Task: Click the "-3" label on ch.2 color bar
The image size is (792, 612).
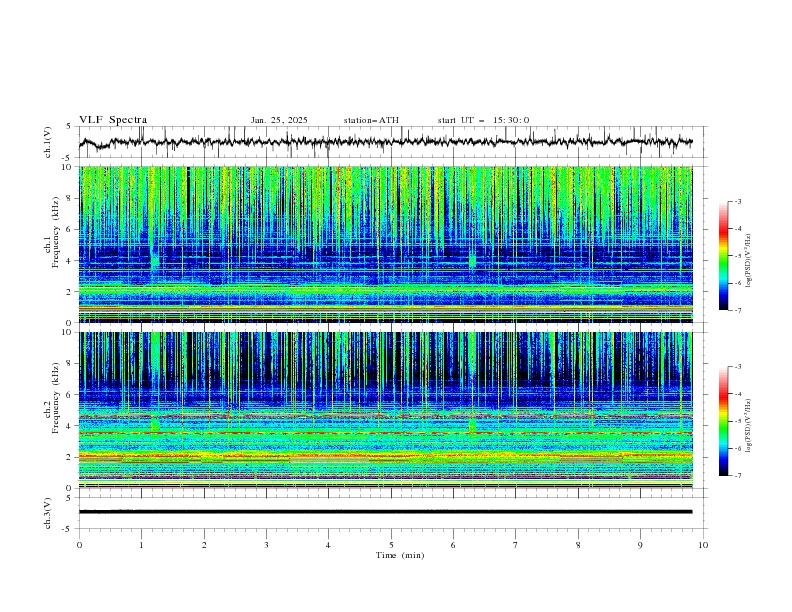Action: click(x=738, y=367)
